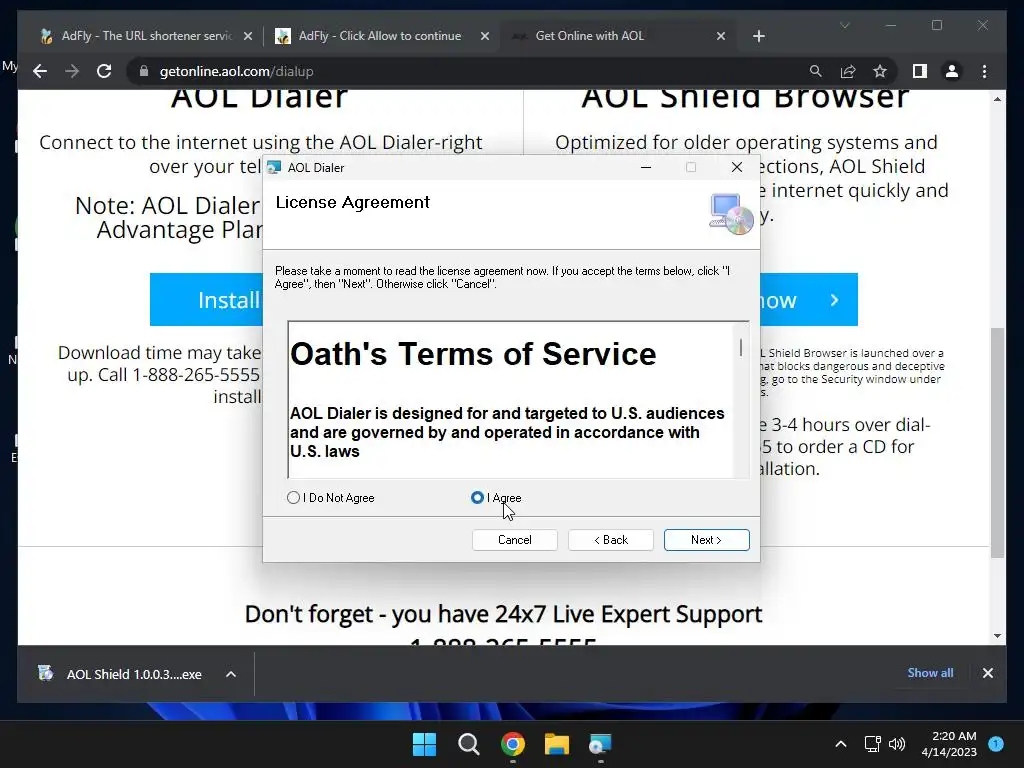Click Show all downloads
Image resolution: width=1024 pixels, height=768 pixels.
coord(930,673)
